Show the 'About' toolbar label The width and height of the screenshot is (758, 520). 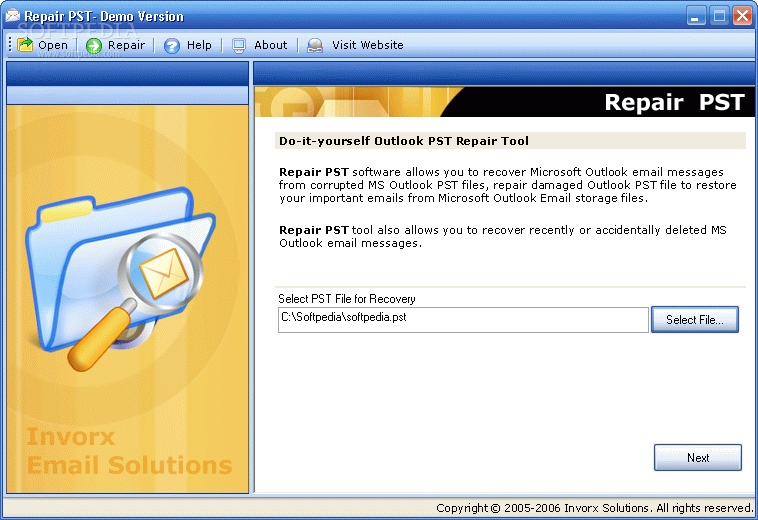pos(271,45)
